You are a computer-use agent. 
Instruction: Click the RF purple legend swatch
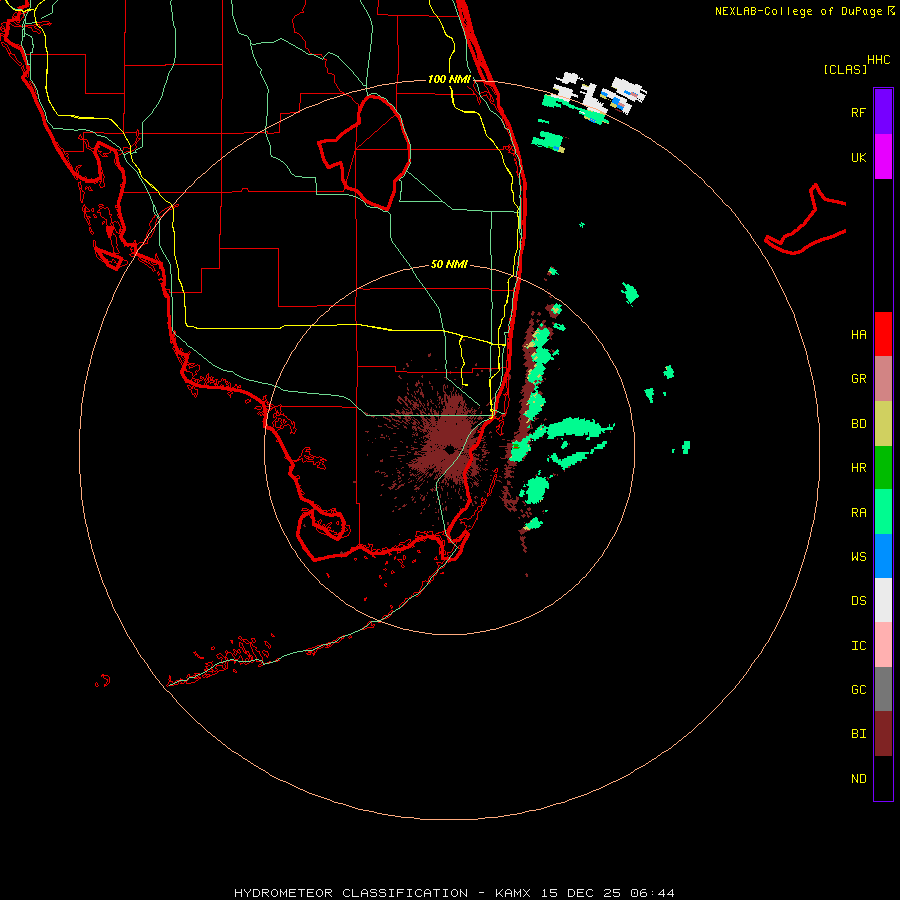coord(883,112)
